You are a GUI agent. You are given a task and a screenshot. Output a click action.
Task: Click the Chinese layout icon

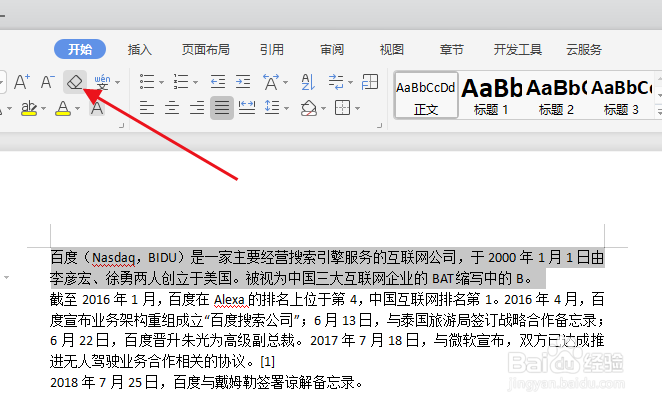coord(271,82)
